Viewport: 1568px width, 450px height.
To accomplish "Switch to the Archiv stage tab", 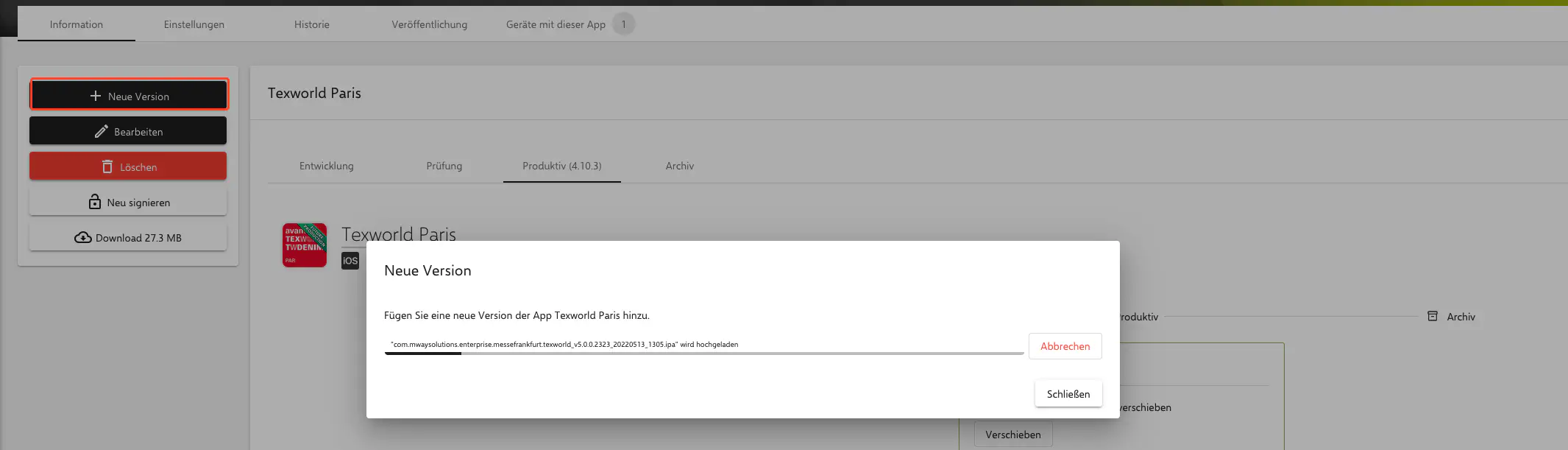I will (680, 166).
